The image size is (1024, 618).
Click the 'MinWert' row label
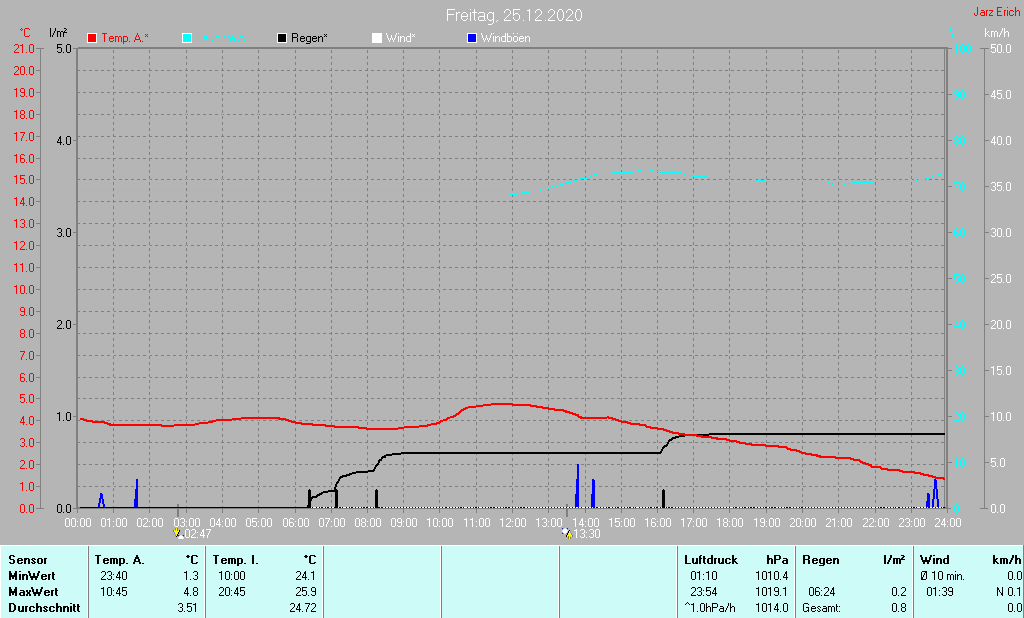pos(32,576)
